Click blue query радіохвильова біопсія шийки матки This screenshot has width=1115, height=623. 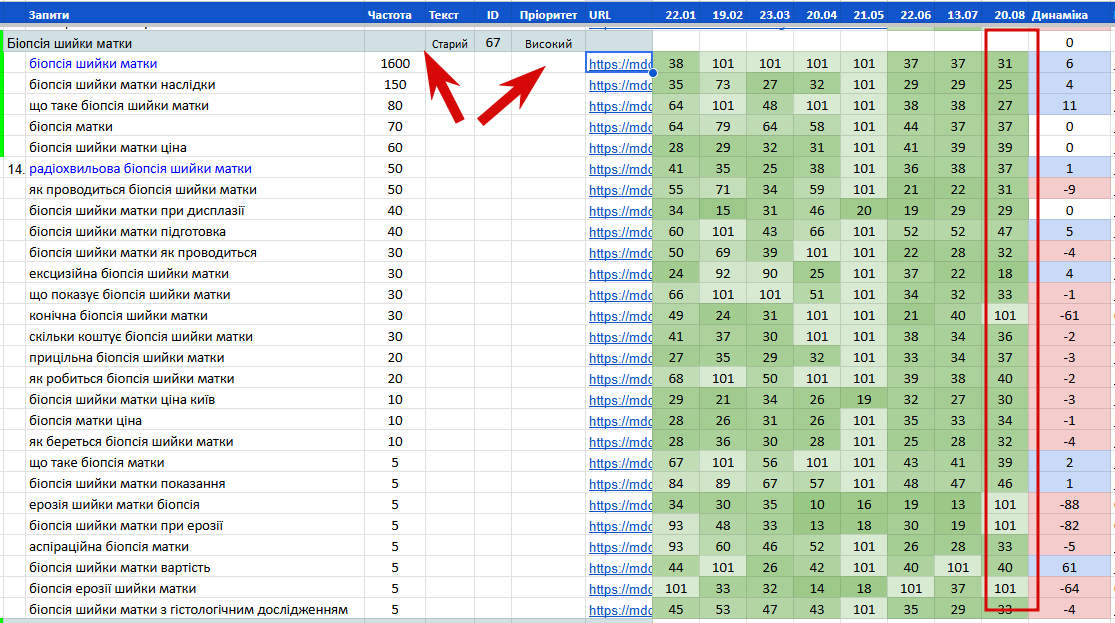tap(140, 169)
